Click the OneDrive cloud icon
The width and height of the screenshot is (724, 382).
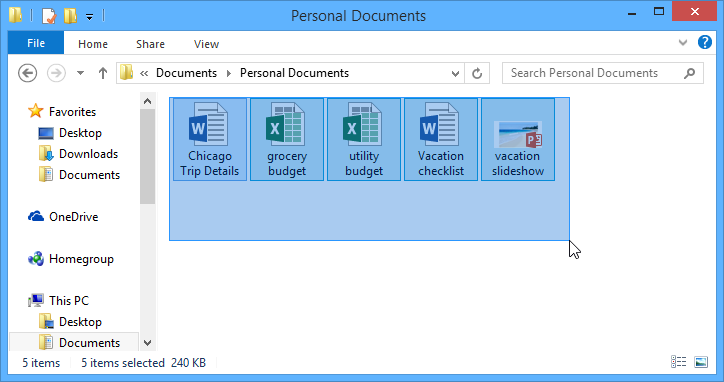[36, 216]
